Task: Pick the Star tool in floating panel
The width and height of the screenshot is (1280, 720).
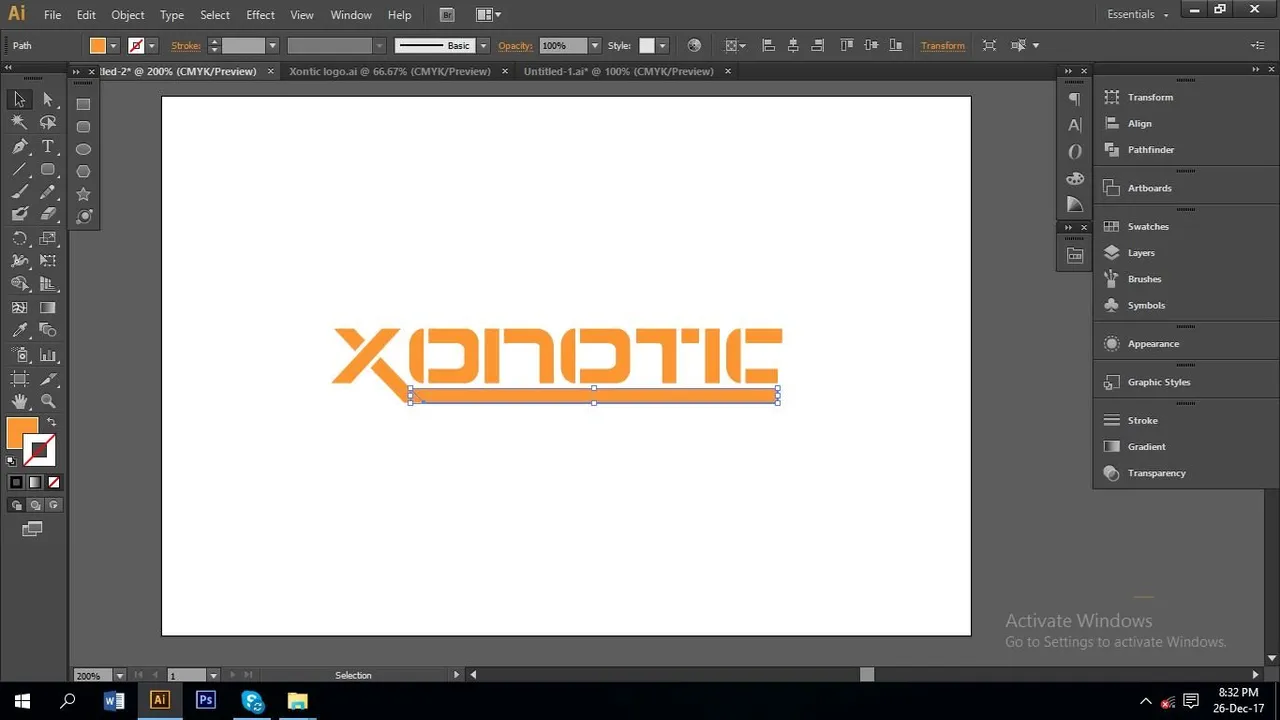Action: click(x=83, y=194)
